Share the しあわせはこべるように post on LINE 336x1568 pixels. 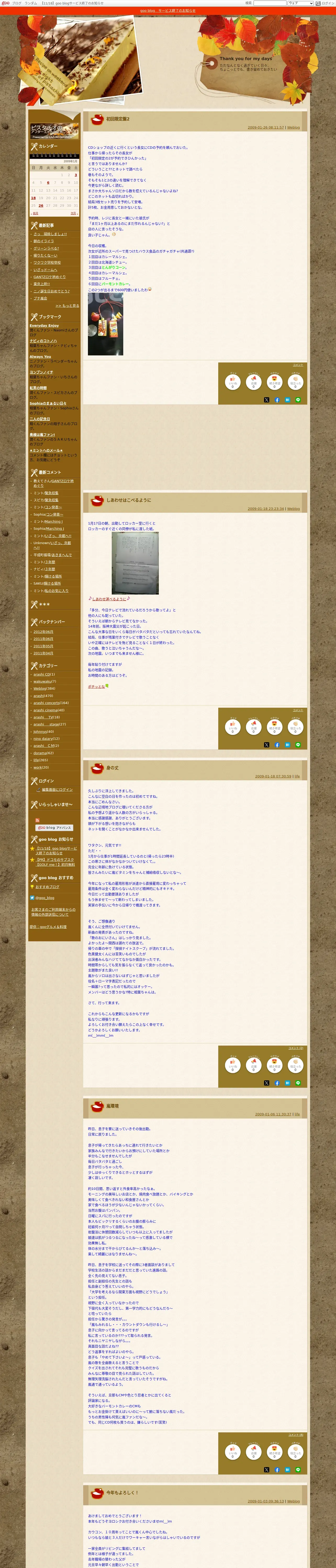(298, 745)
